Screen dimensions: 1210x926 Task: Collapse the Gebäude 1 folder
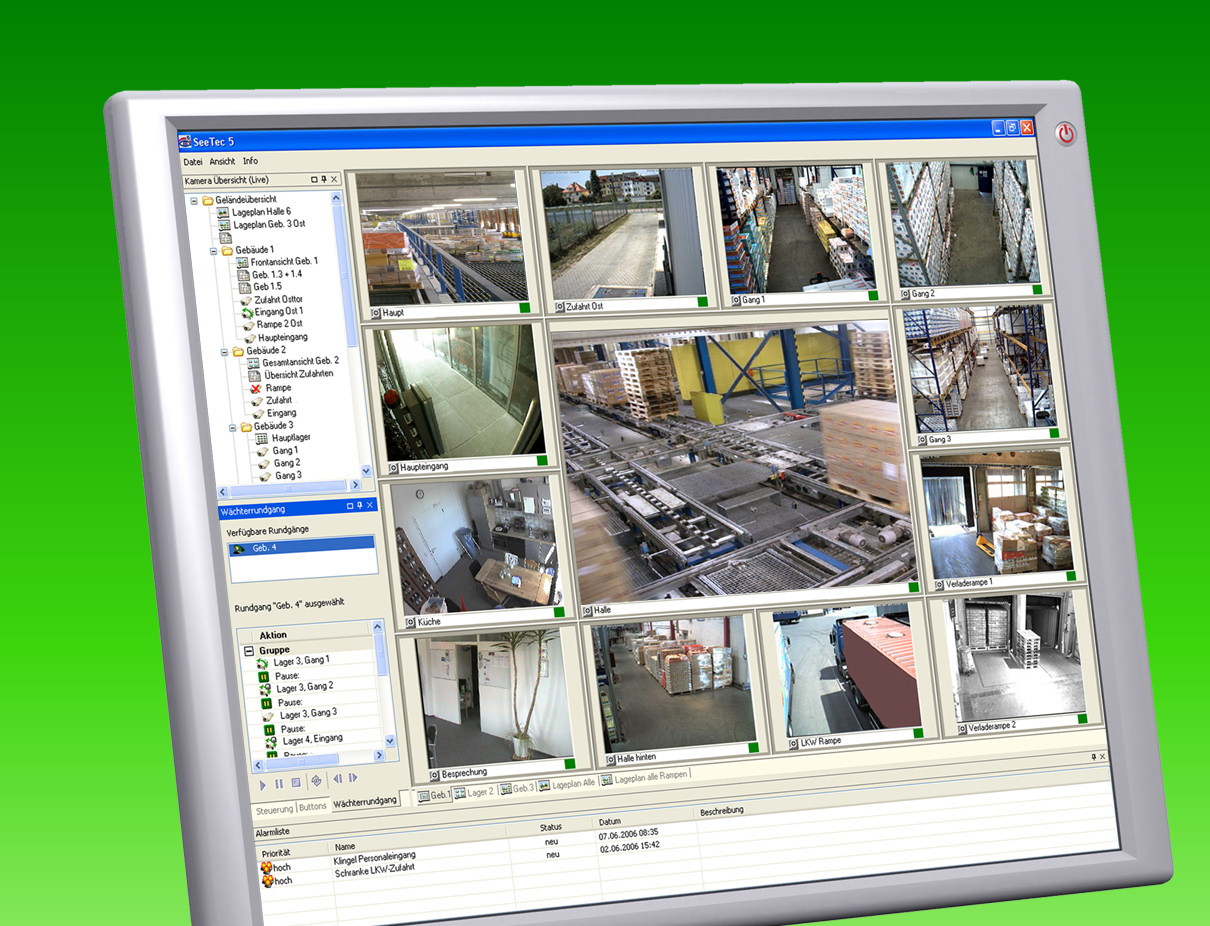pos(213,250)
